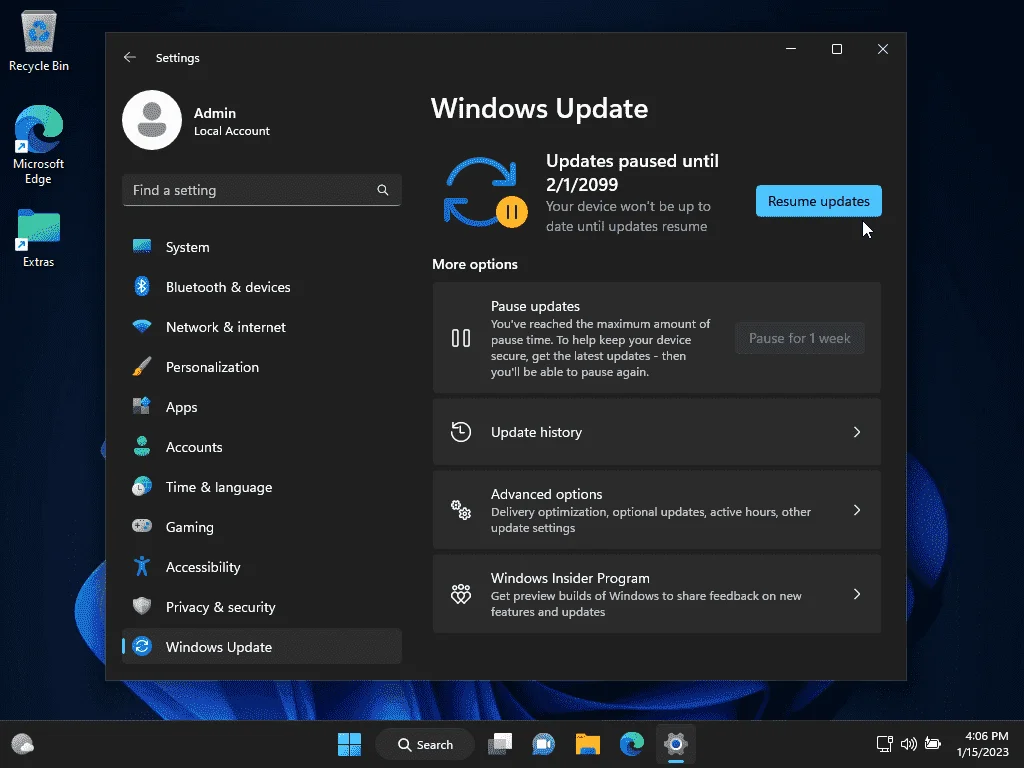Click the Windows Update page heading

539,108
